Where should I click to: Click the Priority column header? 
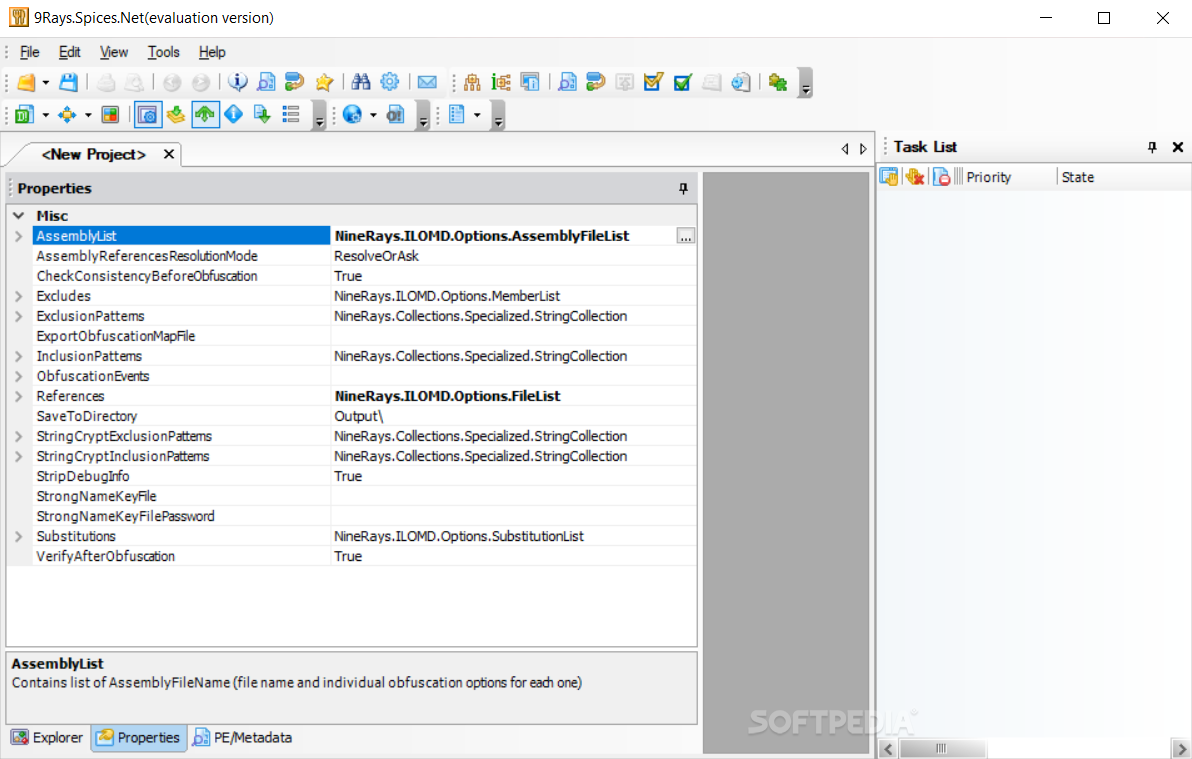(x=1010, y=176)
